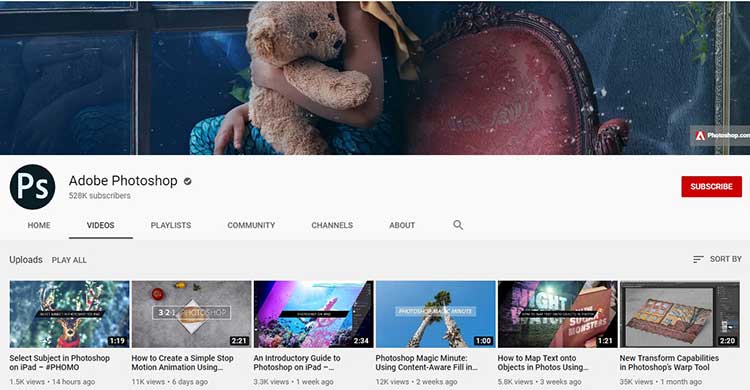The height and width of the screenshot is (390, 750).
Task: Open the Select Subject in Photoshop on iPad title
Action: tap(59, 363)
